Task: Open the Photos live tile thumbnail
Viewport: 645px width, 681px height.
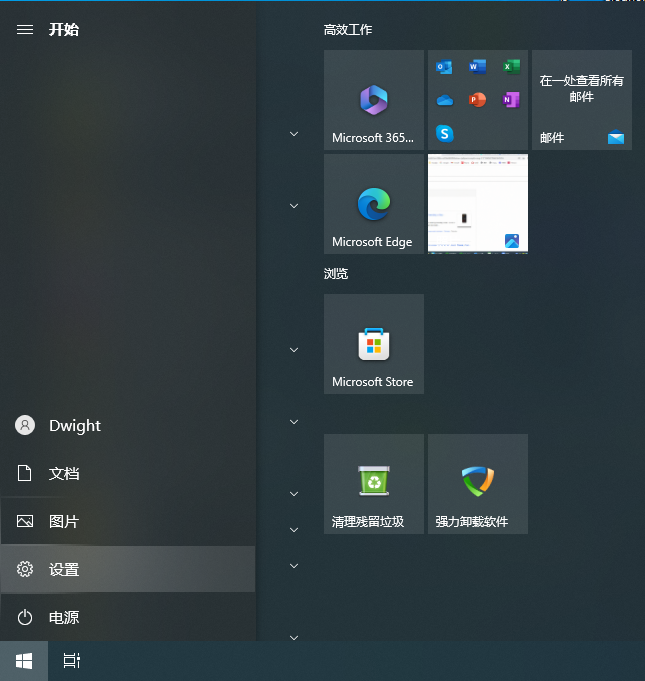Action: tap(478, 204)
